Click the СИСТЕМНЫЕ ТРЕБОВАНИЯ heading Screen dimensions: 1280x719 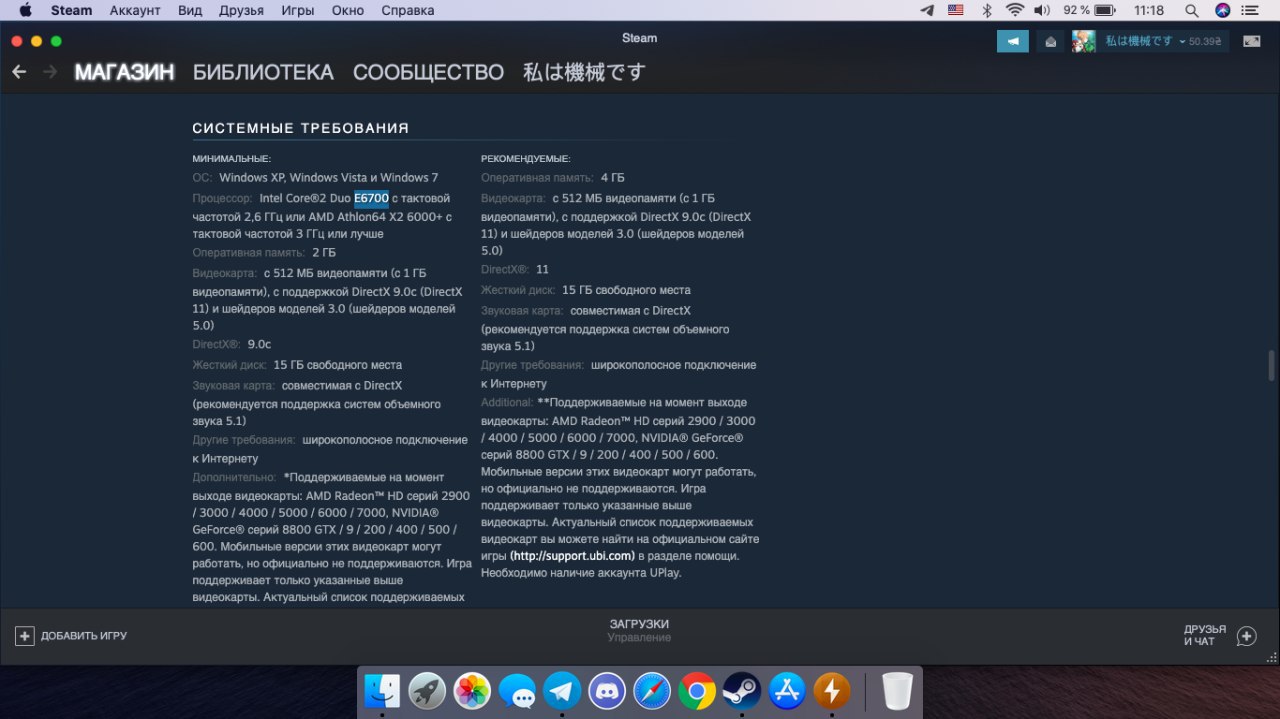[x=301, y=128]
